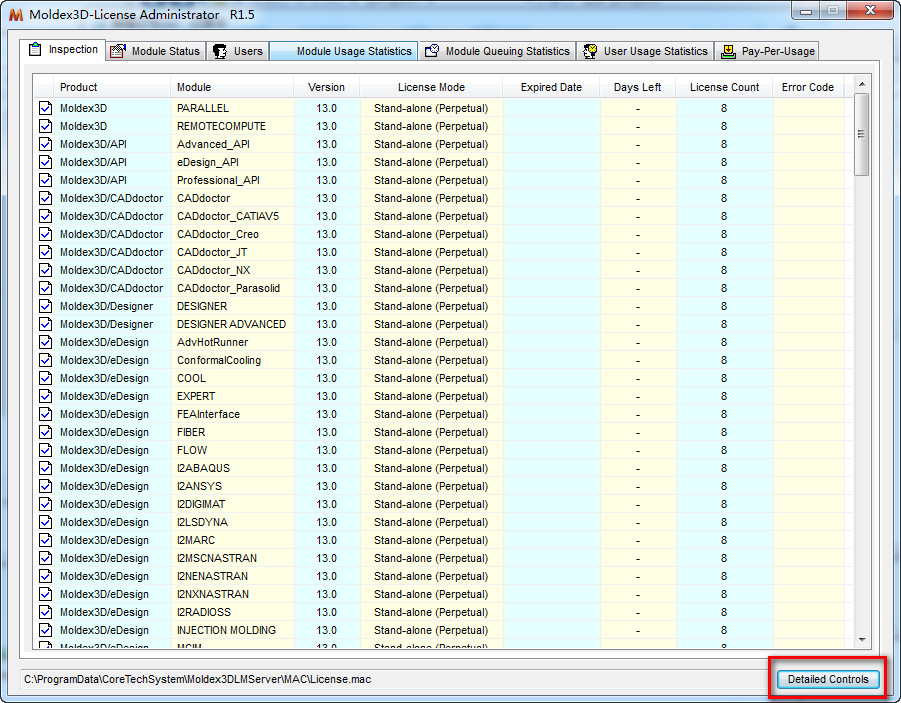Viewport: 901px width, 703px height.
Task: Toggle the I2MARC row checkbox
Action: [45, 540]
